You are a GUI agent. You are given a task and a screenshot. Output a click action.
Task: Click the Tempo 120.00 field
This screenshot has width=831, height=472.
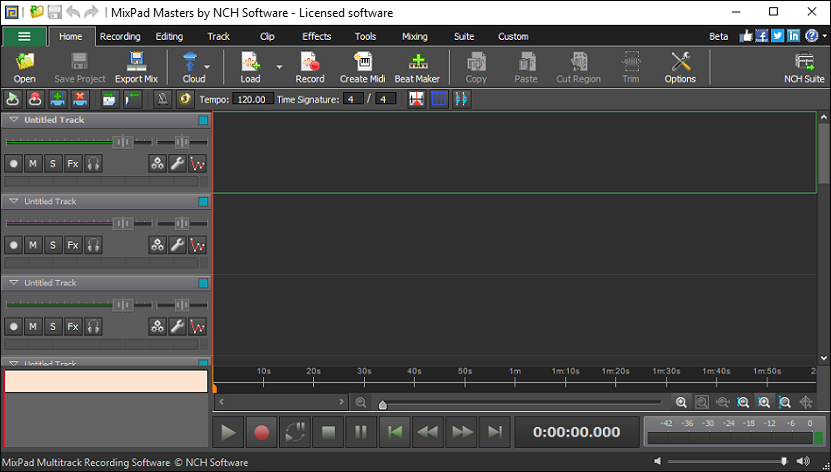click(252, 99)
